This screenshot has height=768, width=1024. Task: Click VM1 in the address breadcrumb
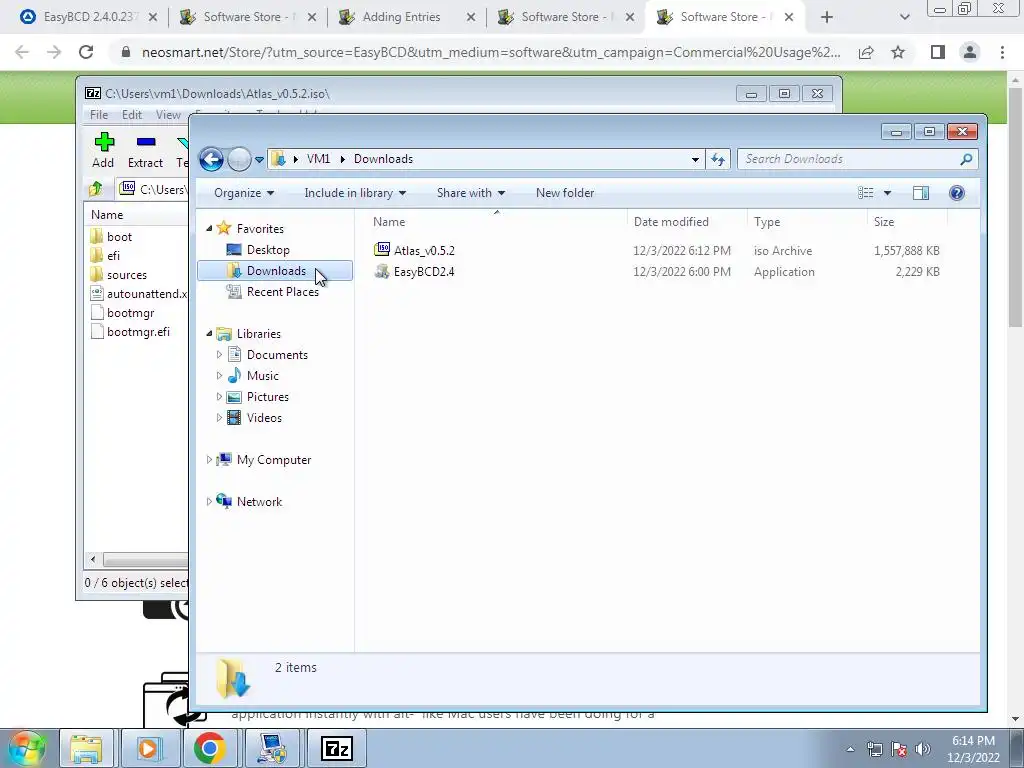(318, 159)
